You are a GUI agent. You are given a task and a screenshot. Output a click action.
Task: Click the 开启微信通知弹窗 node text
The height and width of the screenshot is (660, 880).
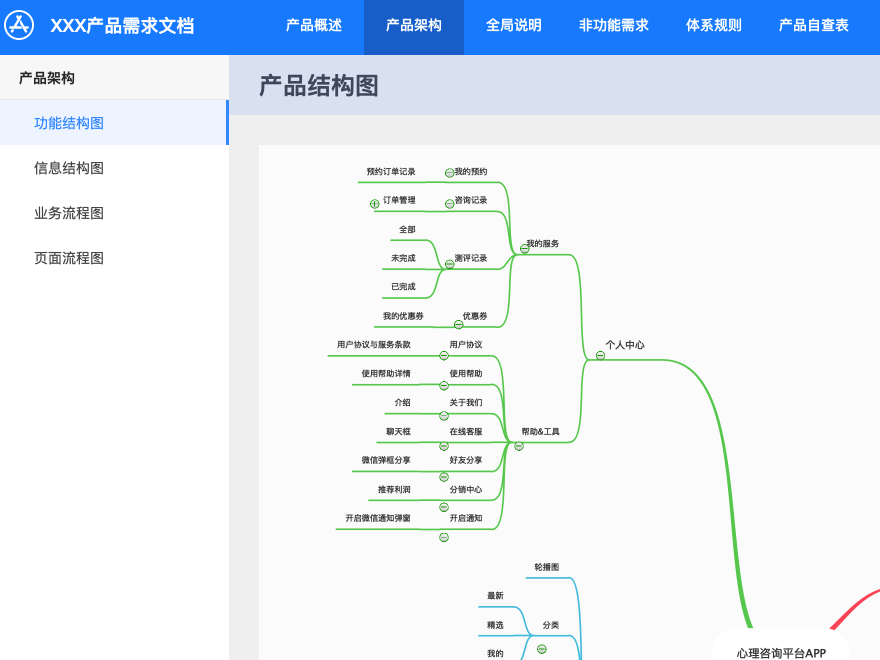378,518
